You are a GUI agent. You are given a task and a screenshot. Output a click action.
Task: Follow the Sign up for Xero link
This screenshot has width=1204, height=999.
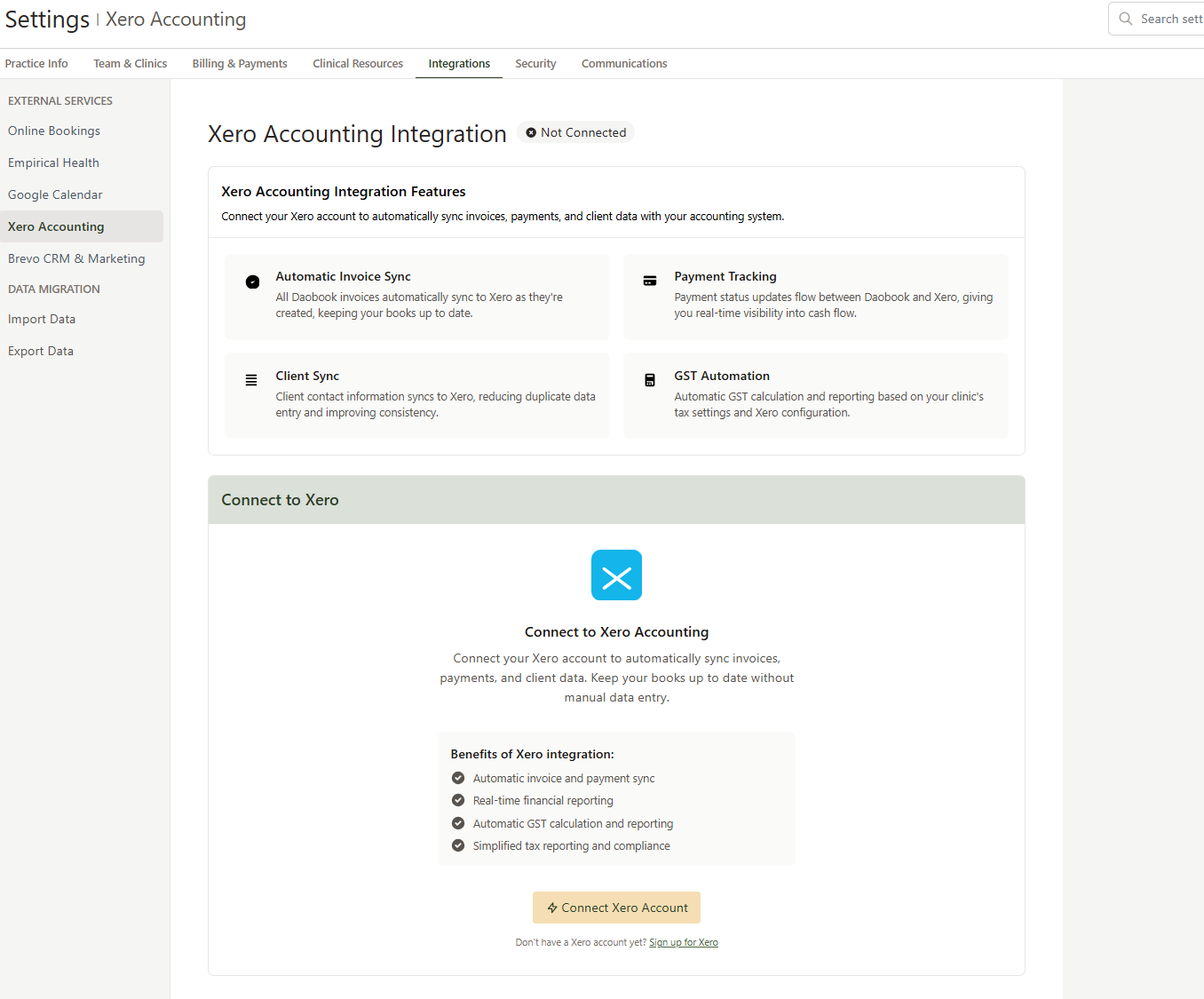tap(684, 942)
